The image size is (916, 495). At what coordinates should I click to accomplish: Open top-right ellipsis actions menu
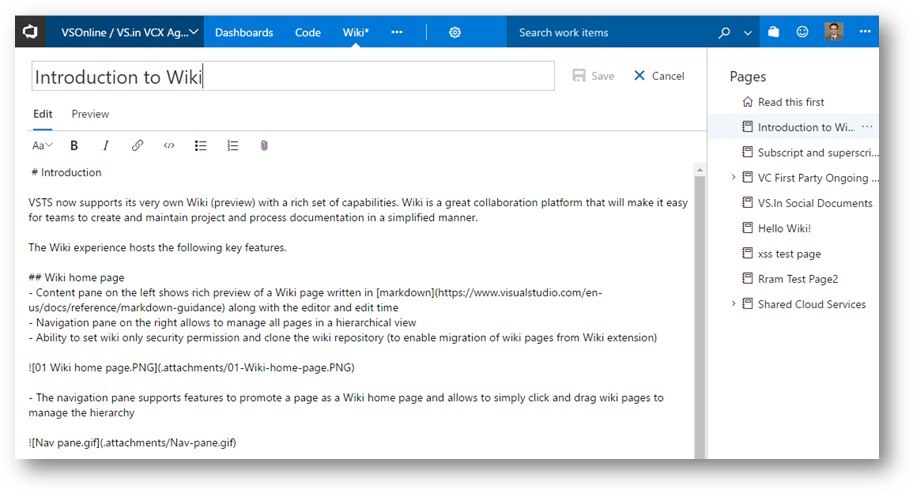[865, 32]
